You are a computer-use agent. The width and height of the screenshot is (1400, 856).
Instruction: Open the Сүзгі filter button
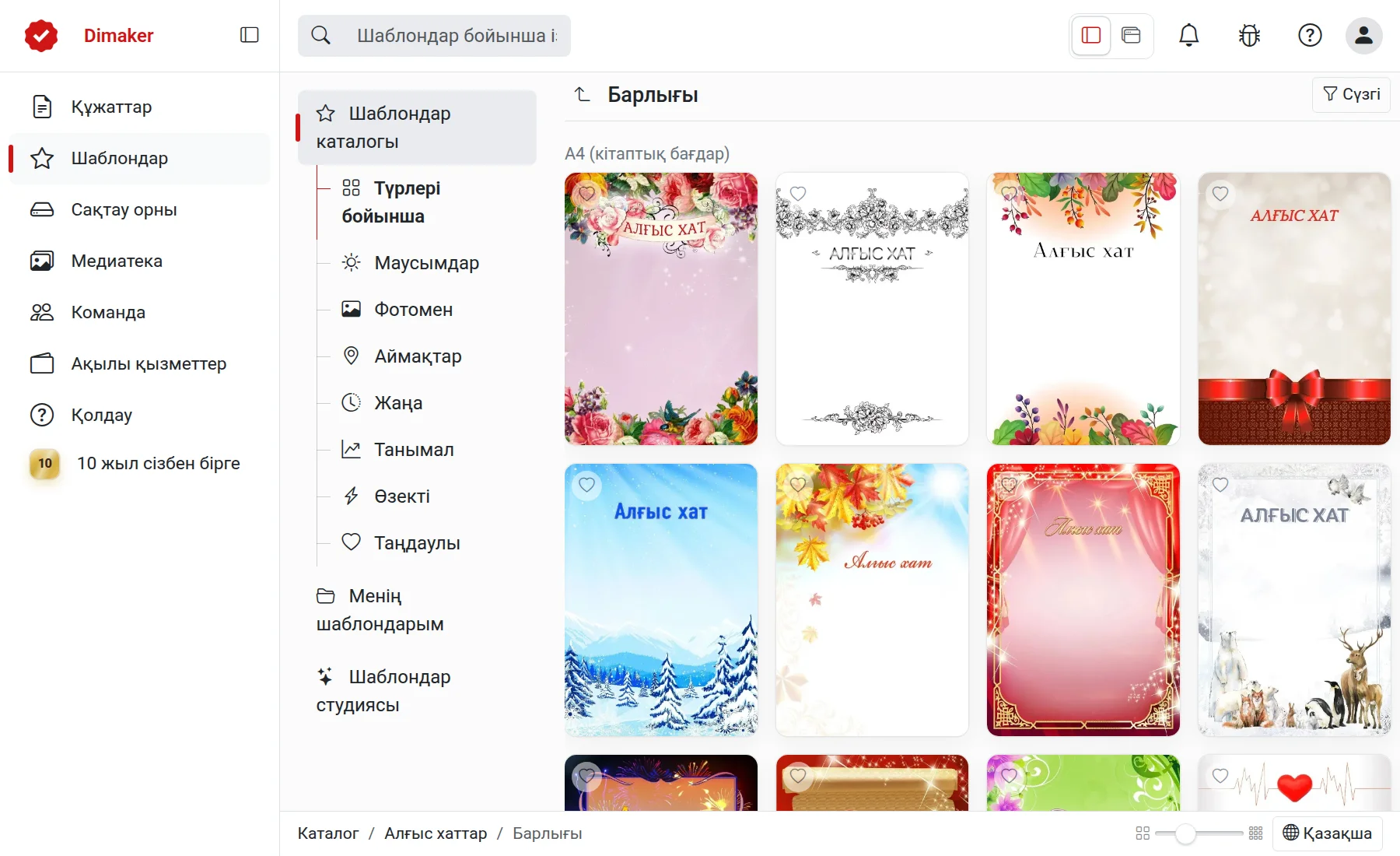1351,94
